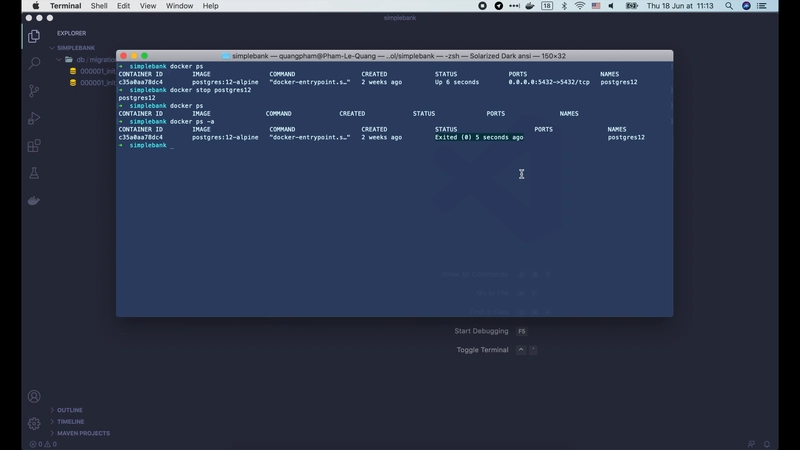Click the EXPLORER panel header
800x450 pixels.
point(71,33)
